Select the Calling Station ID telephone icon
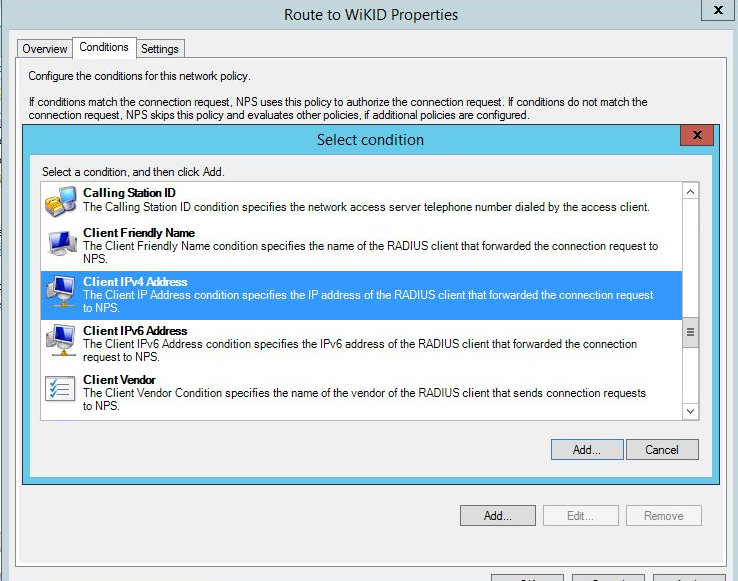The image size is (738, 581). coord(61,201)
